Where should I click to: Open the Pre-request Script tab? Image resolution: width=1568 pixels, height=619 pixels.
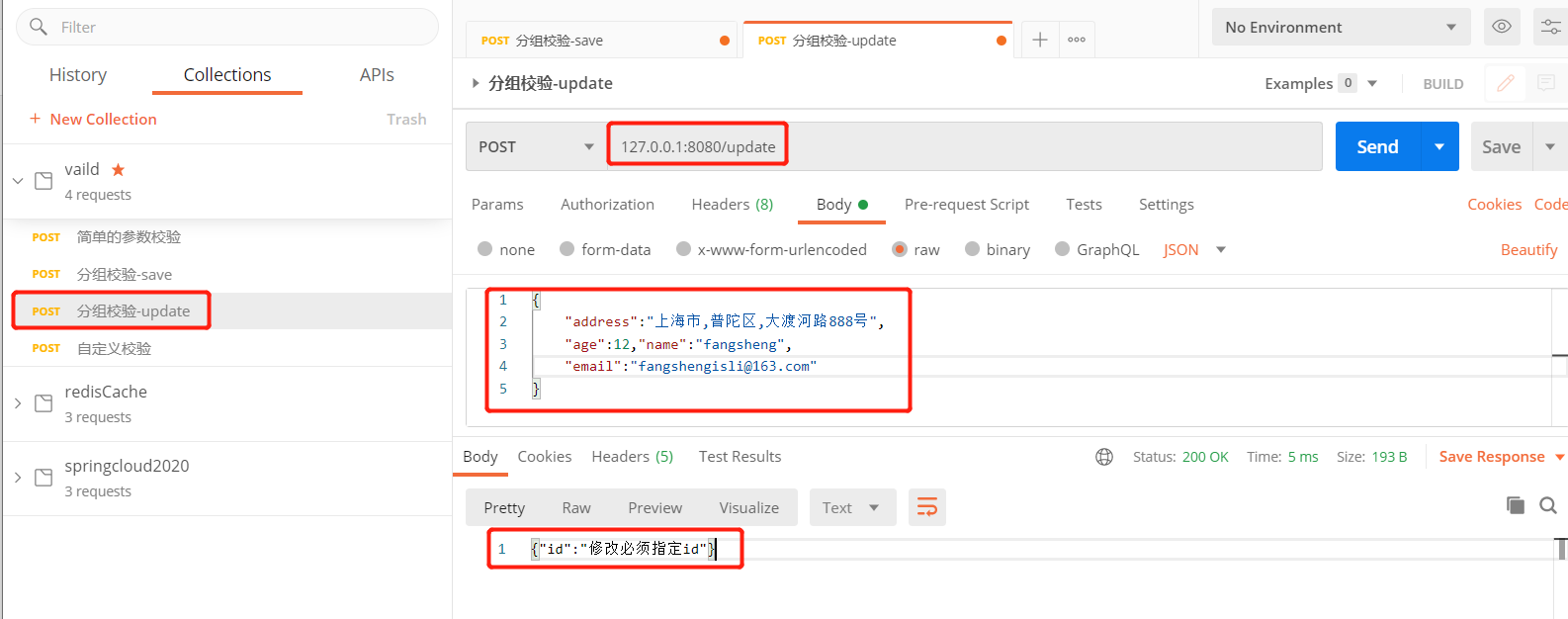[x=966, y=204]
